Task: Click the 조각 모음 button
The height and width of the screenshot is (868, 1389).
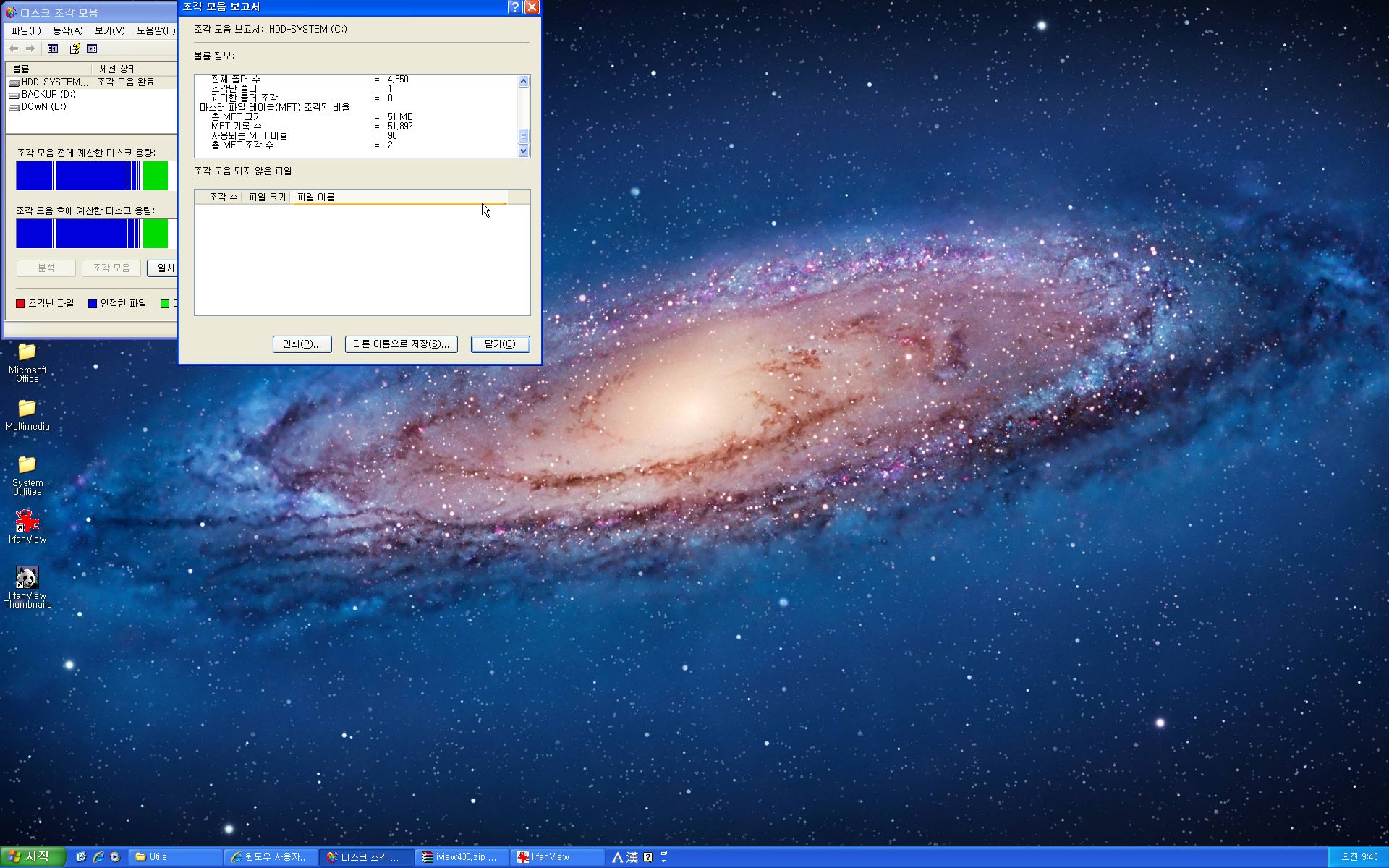Action: (x=111, y=268)
